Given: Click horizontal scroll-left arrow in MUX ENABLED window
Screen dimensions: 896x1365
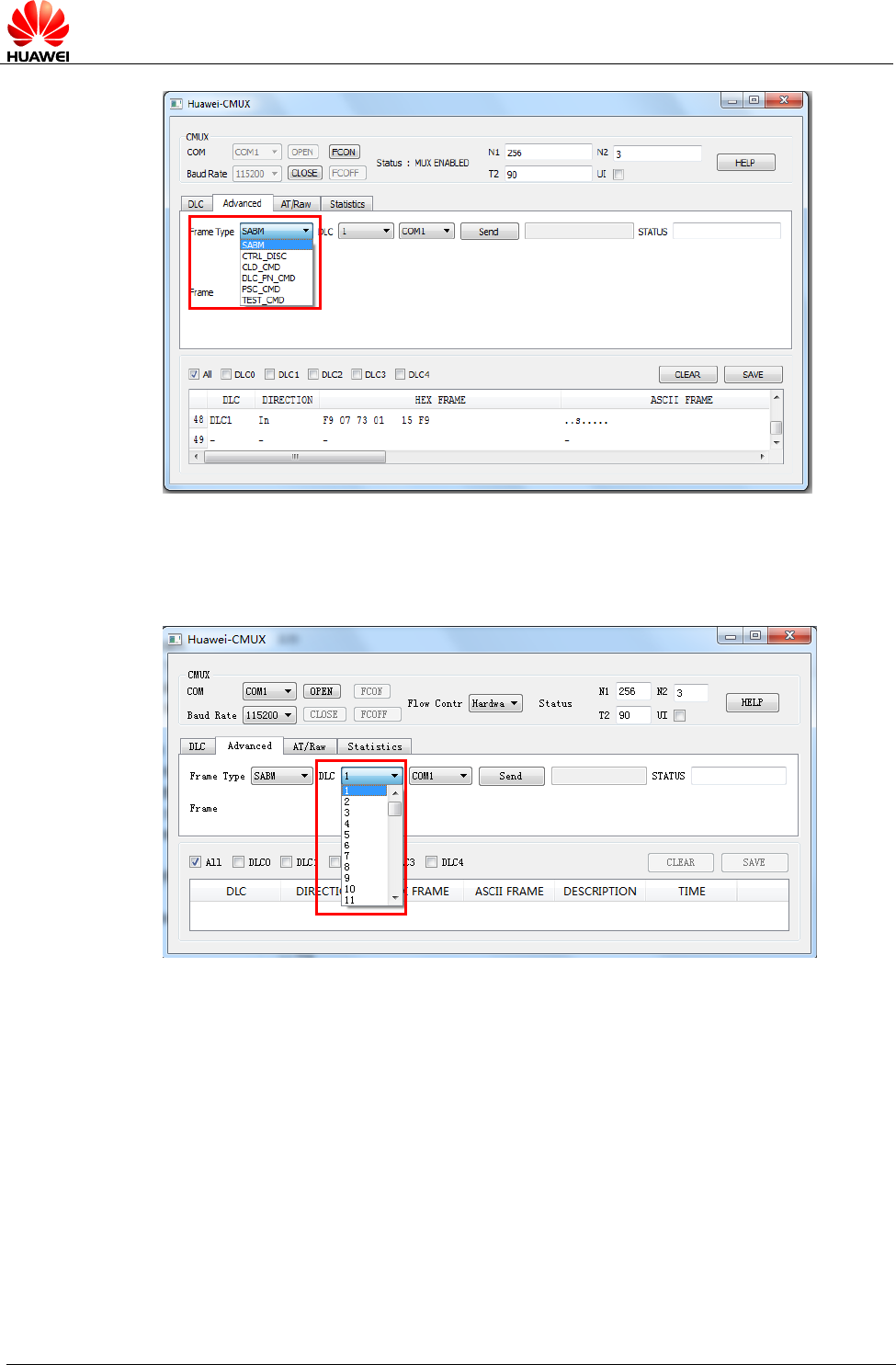Looking at the screenshot, I should point(197,456).
